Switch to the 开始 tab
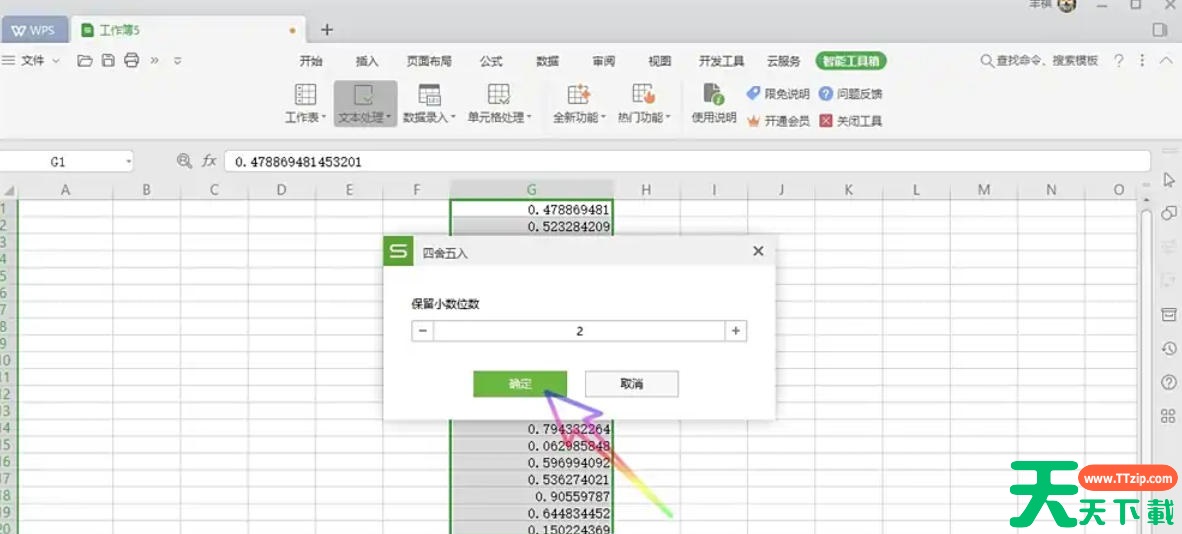Screen dimensions: 1182x534 (311, 61)
